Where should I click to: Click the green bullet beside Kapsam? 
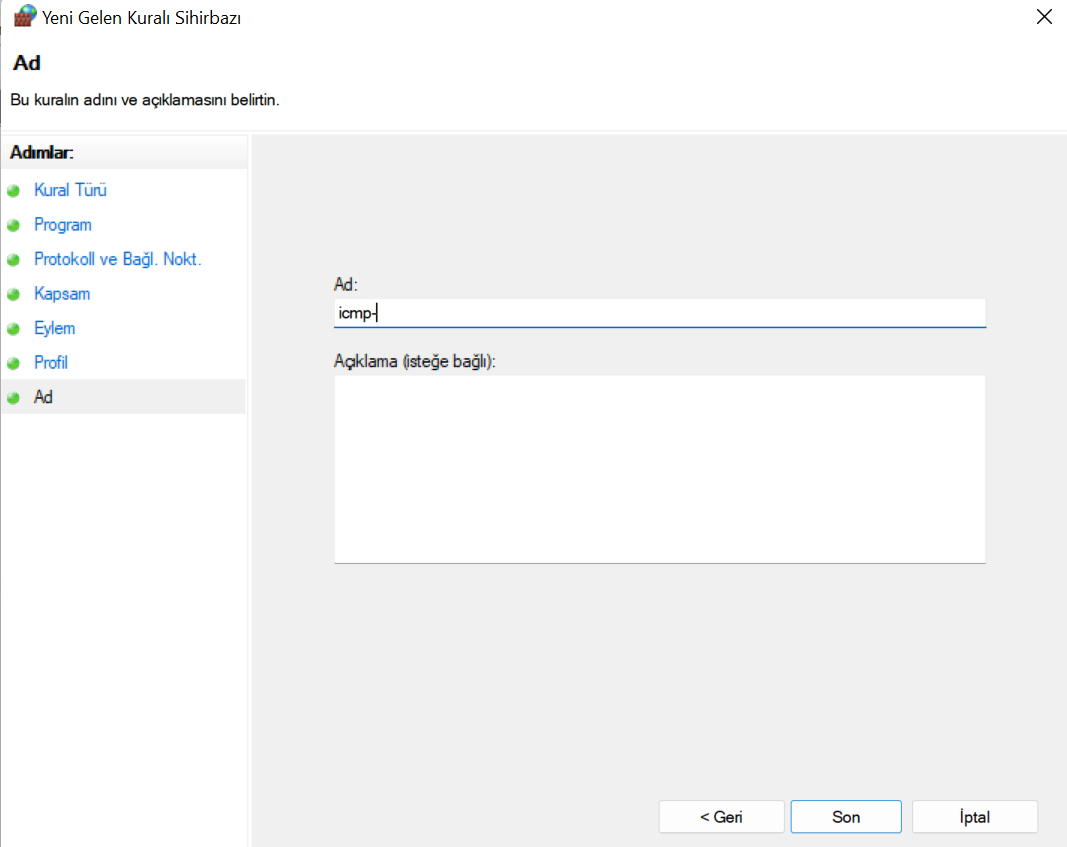coord(14,295)
